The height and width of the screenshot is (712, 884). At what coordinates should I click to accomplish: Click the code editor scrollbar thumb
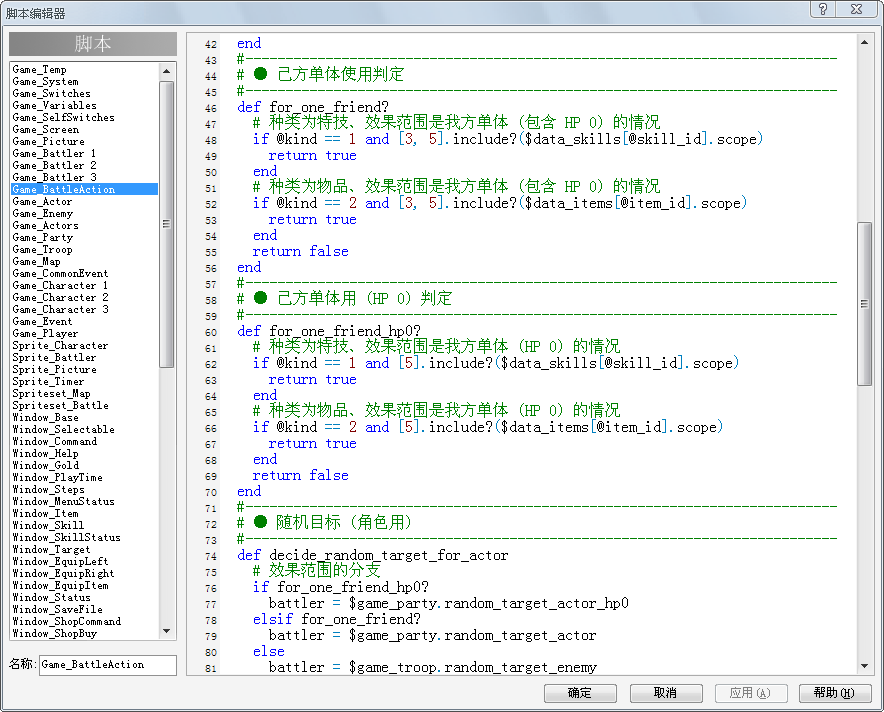[864, 304]
